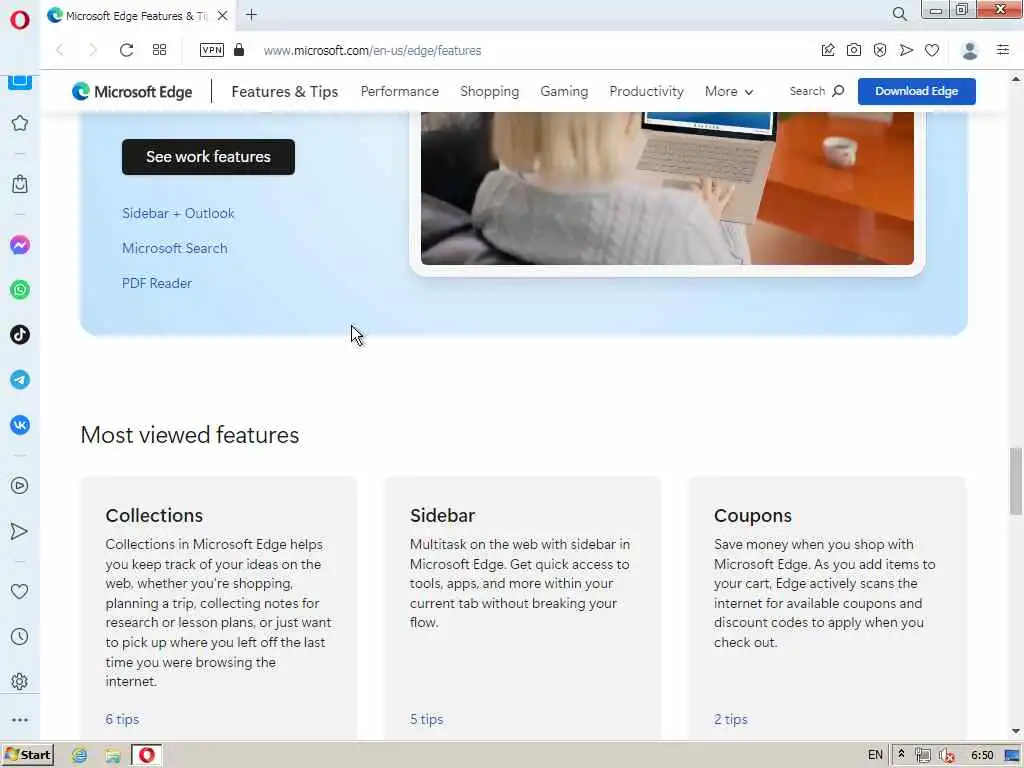The height and width of the screenshot is (768, 1024).
Task: Click the Coupons card heading
Action: [752, 515]
